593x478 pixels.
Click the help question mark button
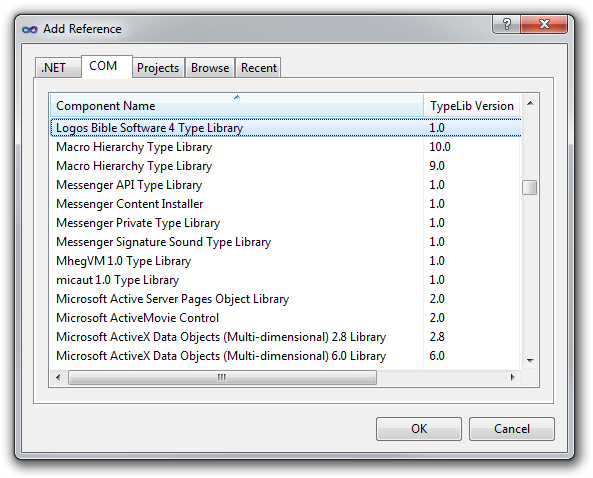pos(506,24)
